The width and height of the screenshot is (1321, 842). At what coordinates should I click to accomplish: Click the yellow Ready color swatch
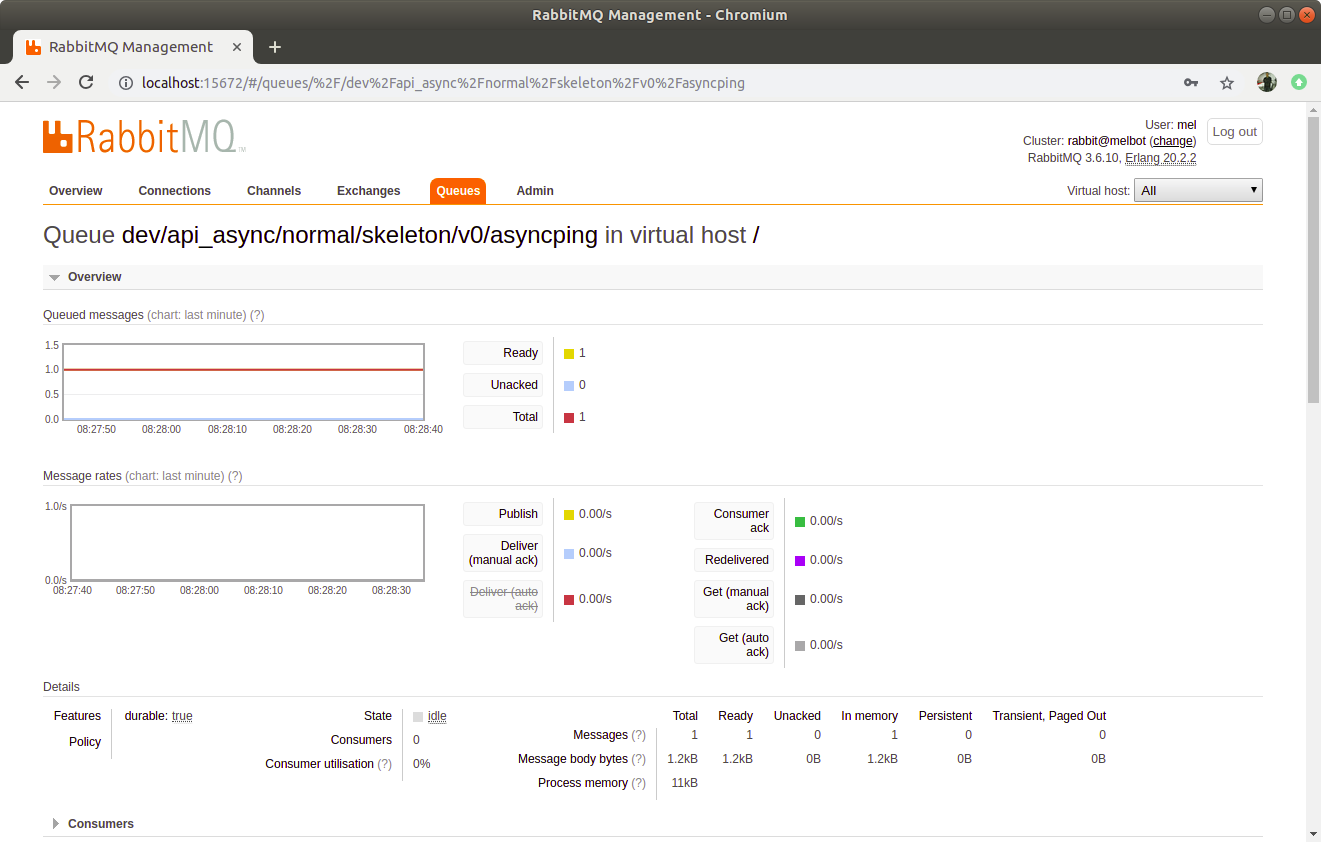569,354
